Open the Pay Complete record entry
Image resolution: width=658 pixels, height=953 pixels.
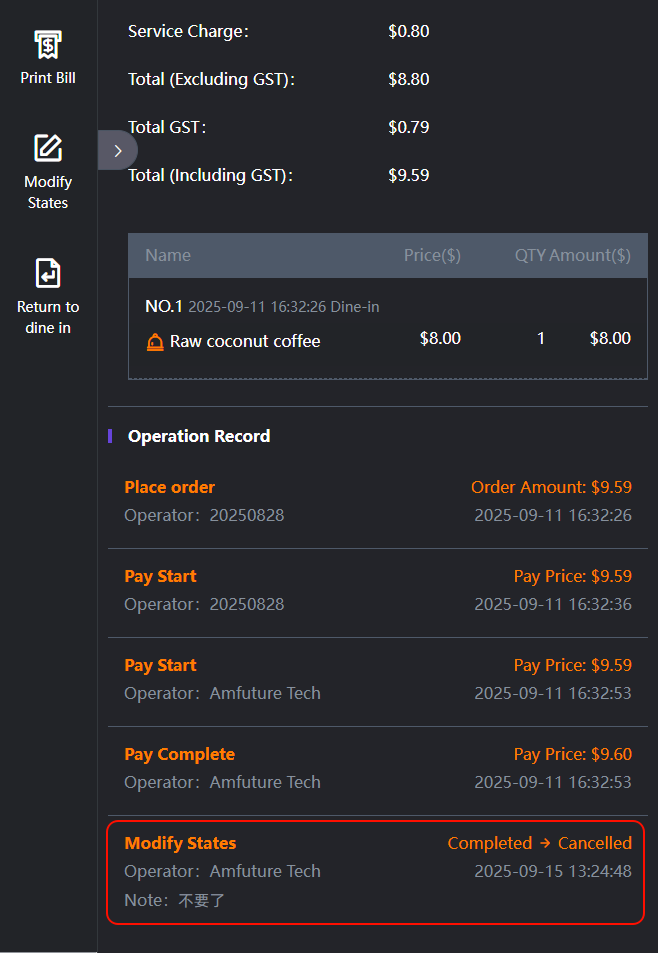click(x=378, y=768)
